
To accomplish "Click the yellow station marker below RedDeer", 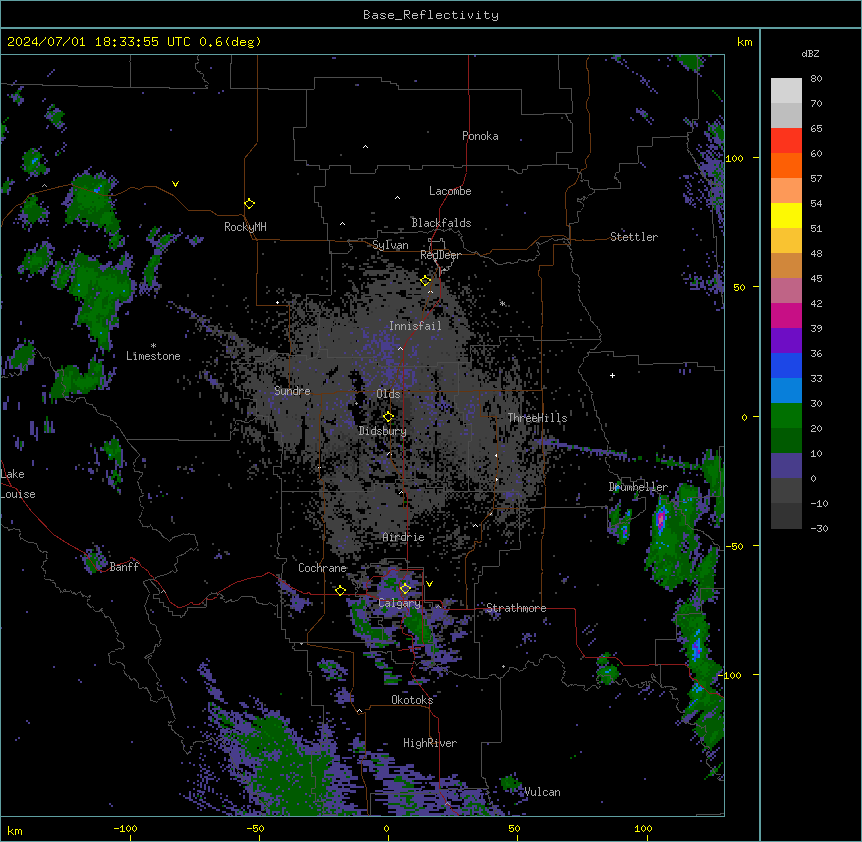I will [426, 281].
